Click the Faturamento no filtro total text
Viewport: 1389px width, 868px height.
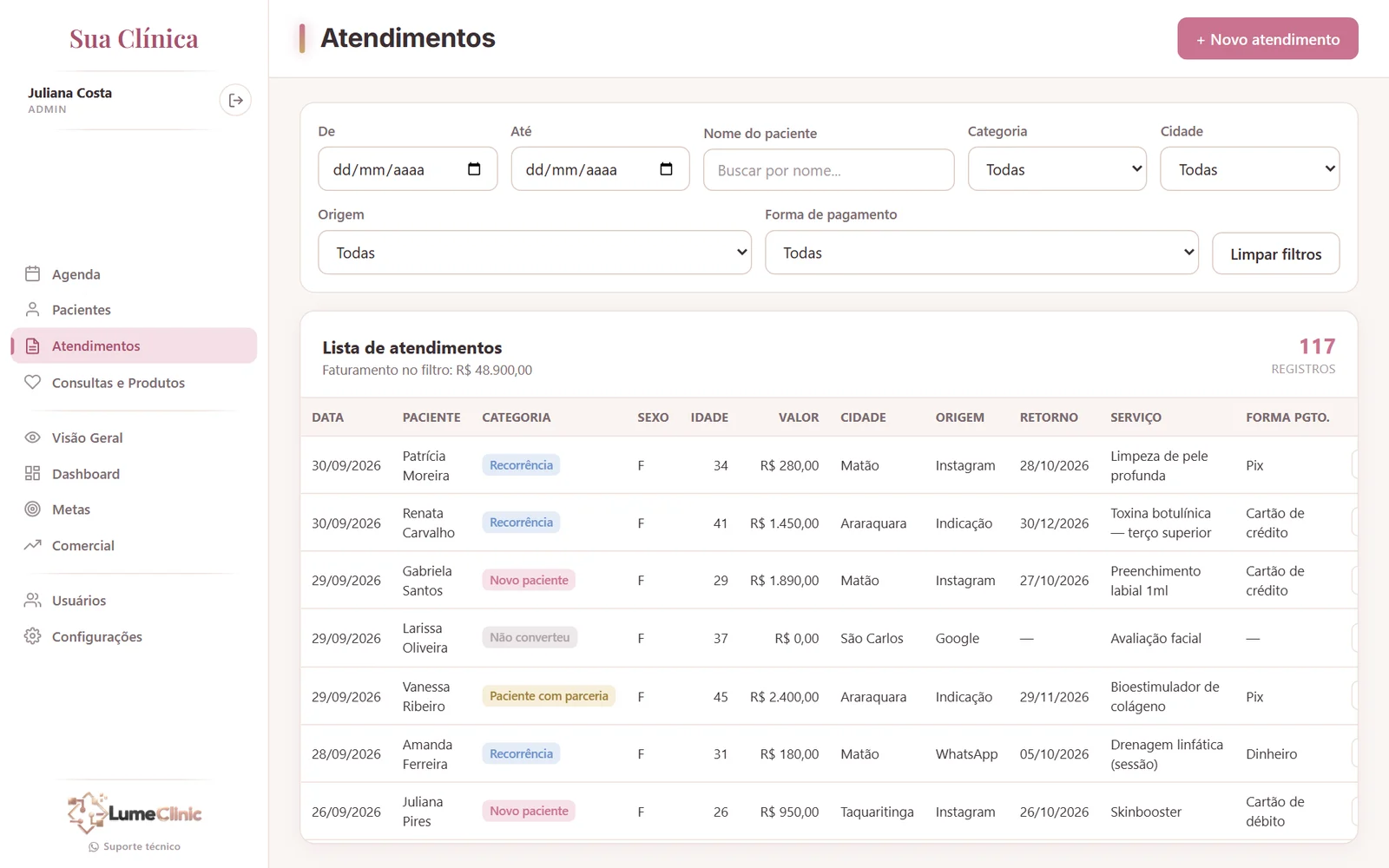tap(427, 370)
